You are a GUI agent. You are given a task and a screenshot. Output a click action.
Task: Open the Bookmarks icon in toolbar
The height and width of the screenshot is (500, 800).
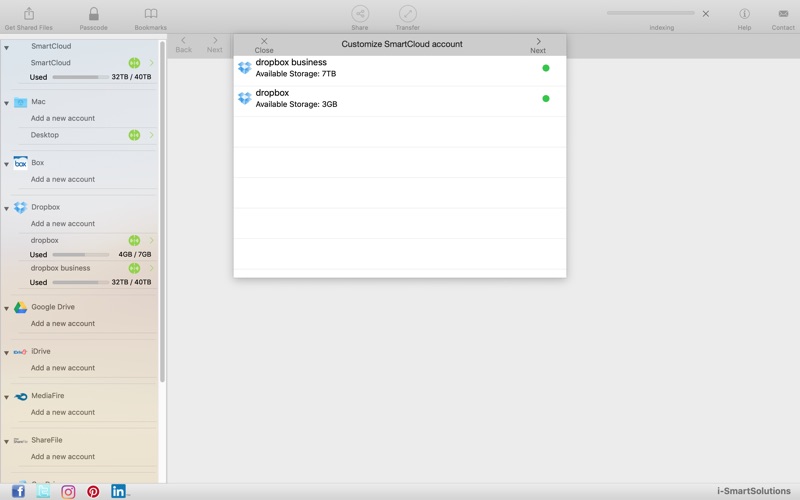[x=151, y=14]
